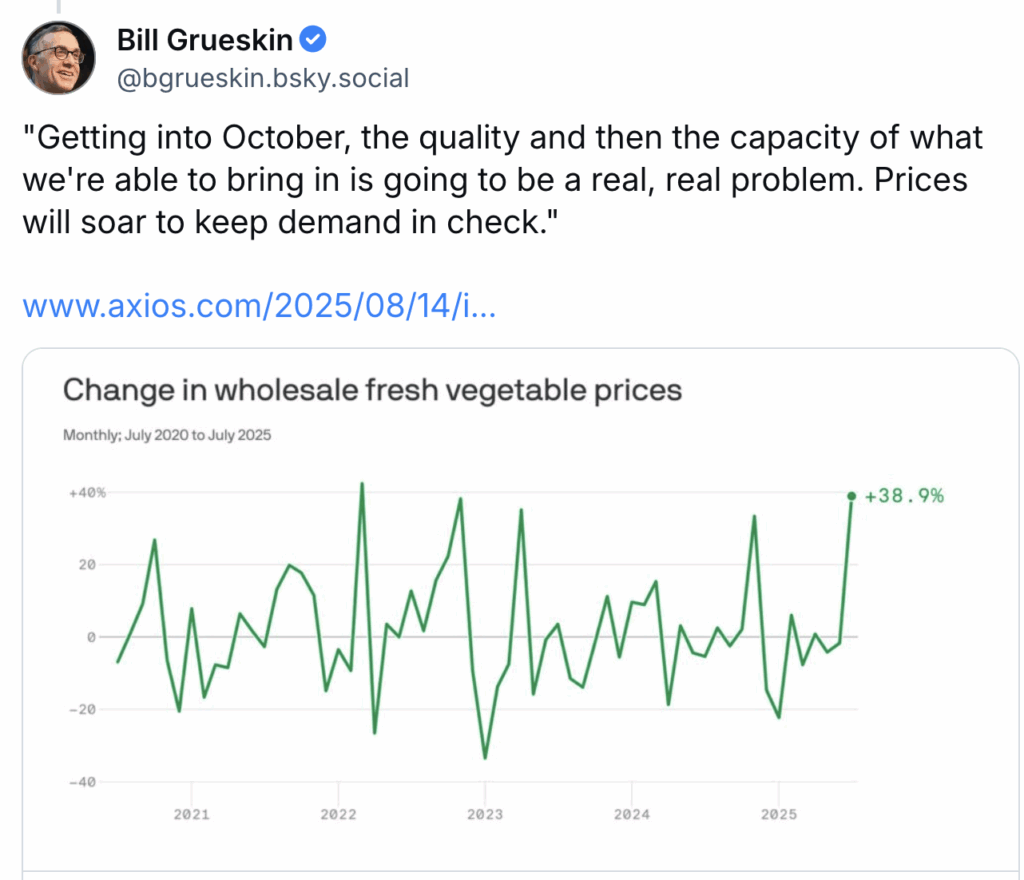This screenshot has height=880, width=1024.
Task: Click the 2024 x-axis label
Action: pyautogui.click(x=632, y=814)
